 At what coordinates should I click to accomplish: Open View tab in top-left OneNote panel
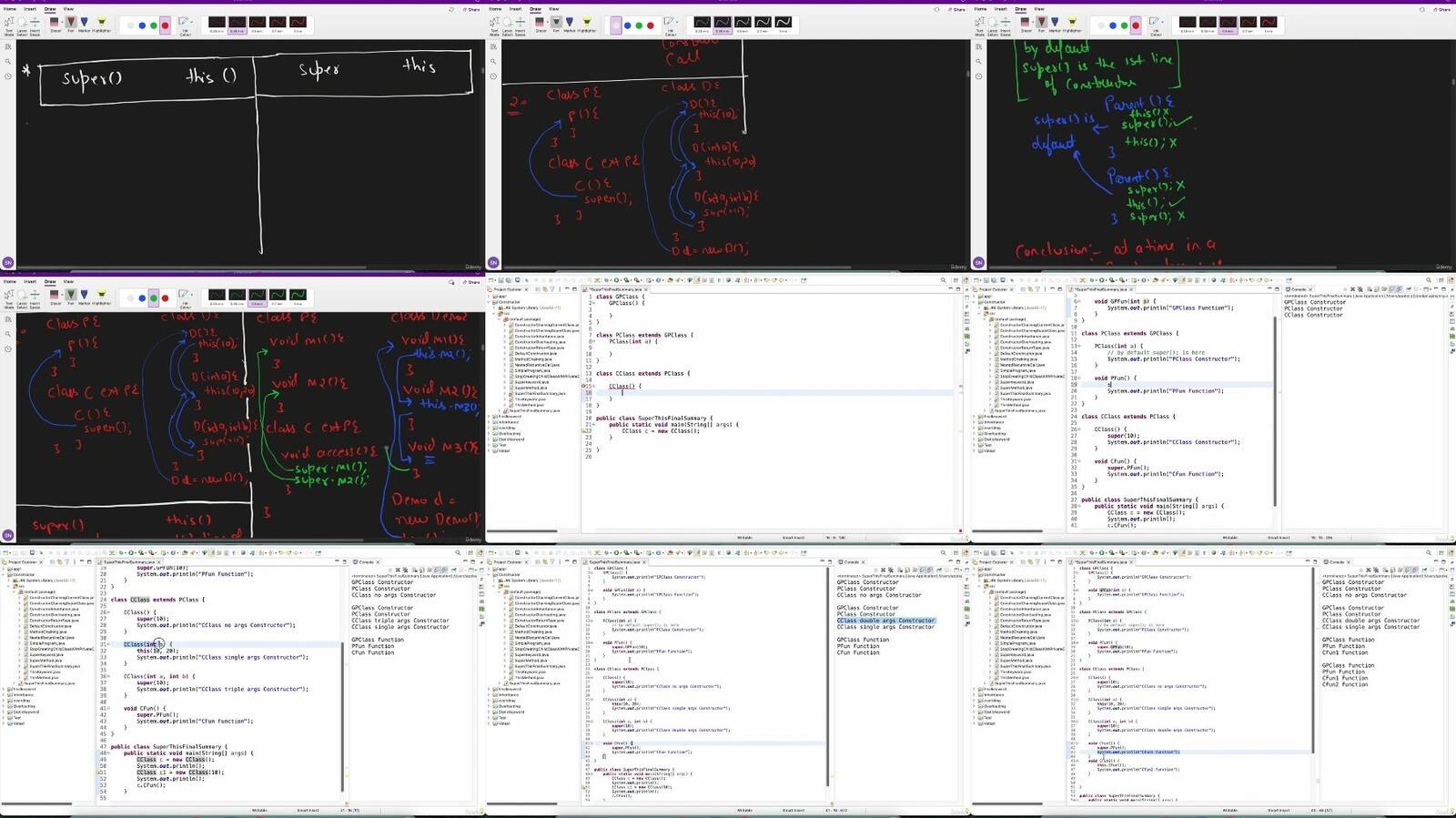(x=68, y=9)
